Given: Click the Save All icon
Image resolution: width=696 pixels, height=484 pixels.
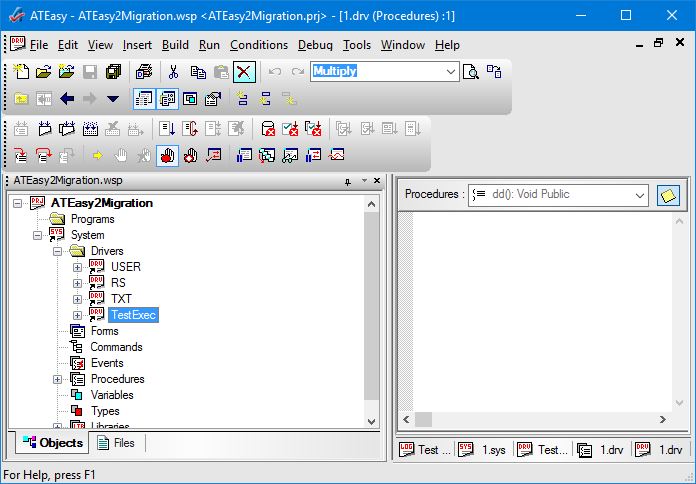Looking at the screenshot, I should click(113, 71).
